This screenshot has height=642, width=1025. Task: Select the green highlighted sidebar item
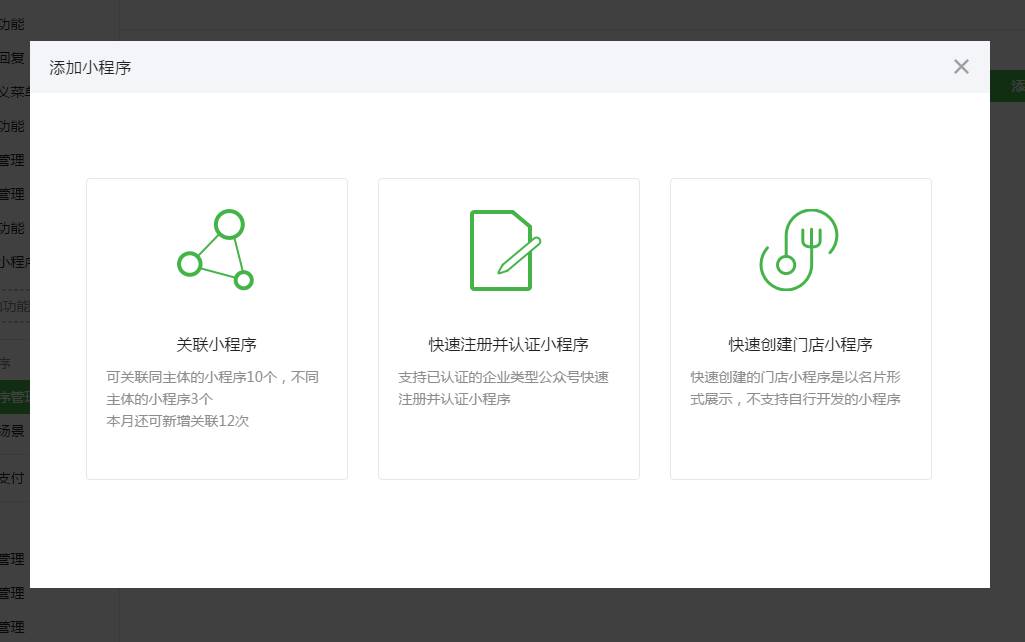(14, 397)
